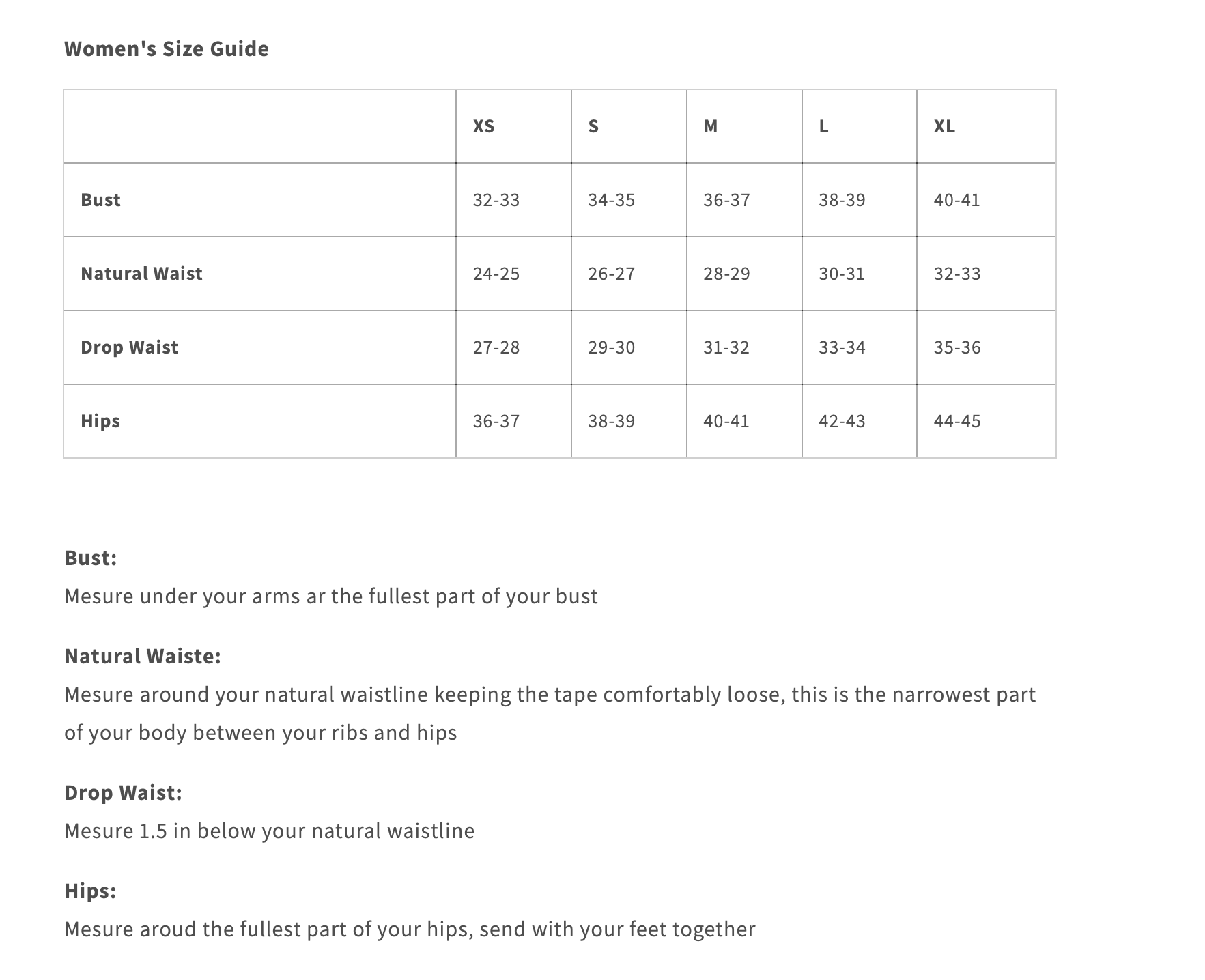Select the L size column header
The width and height of the screenshot is (1205, 980).
point(823,126)
